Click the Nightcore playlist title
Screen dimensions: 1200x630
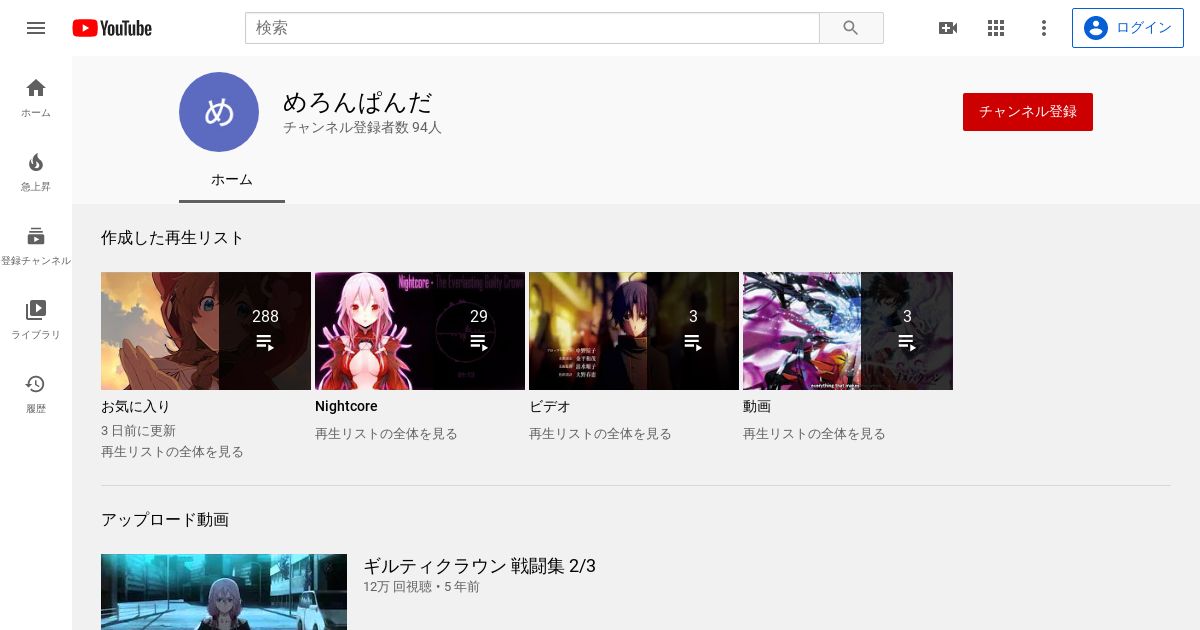(x=346, y=407)
